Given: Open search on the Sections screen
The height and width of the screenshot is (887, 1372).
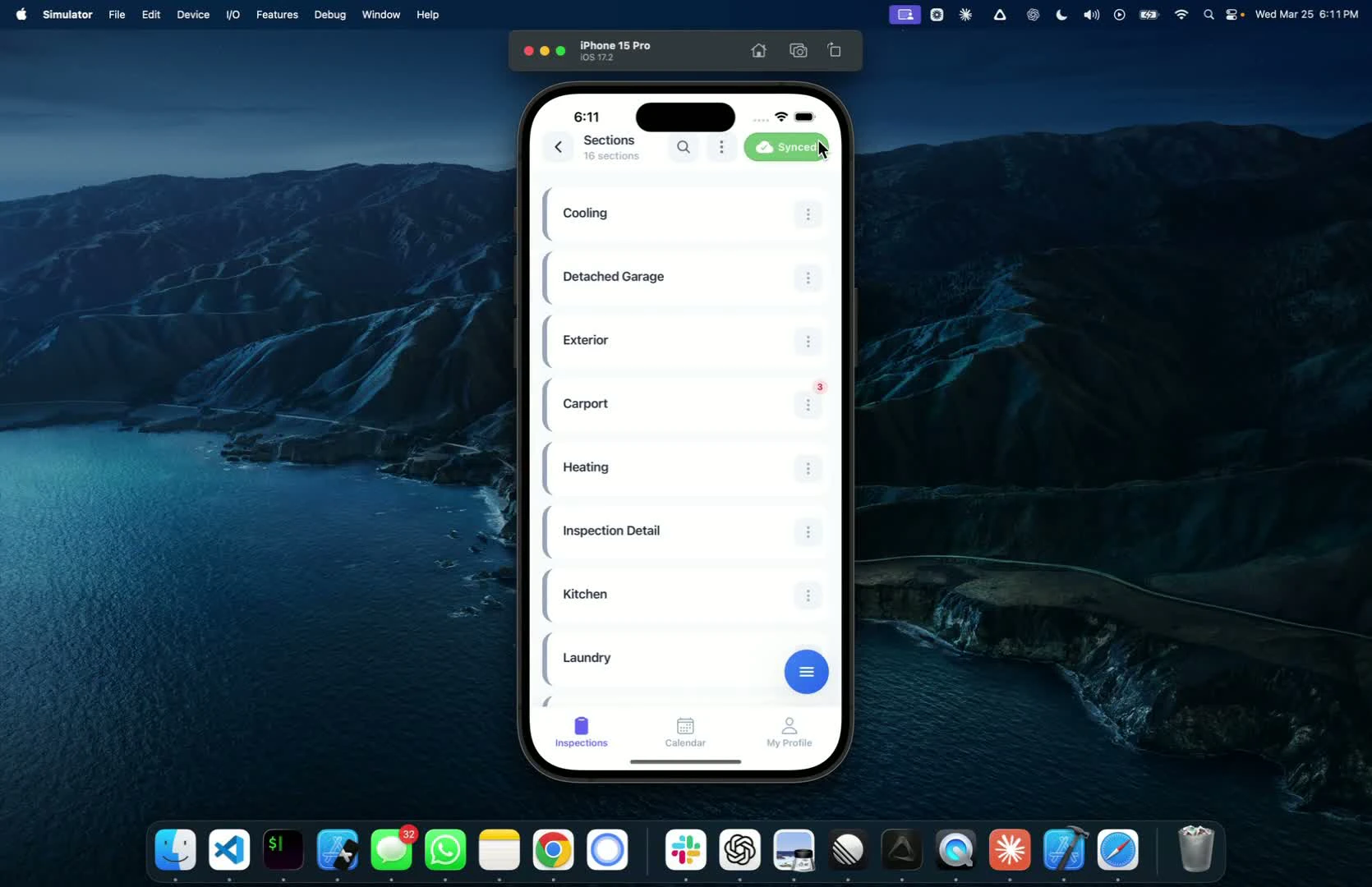Looking at the screenshot, I should click(684, 147).
